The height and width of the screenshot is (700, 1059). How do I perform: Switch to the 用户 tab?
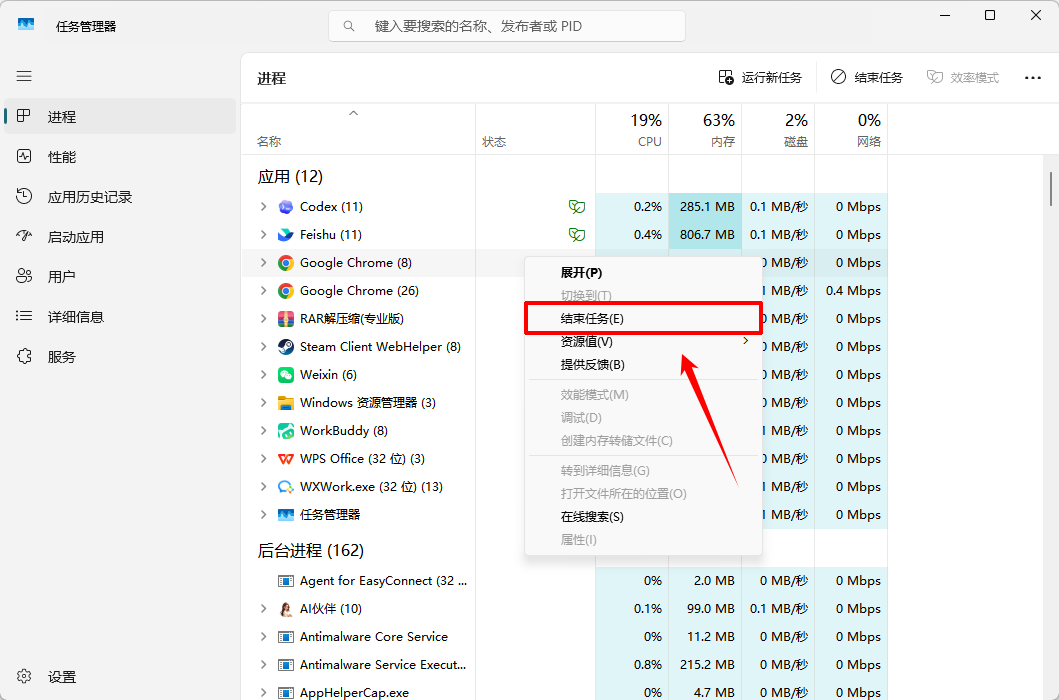[120, 276]
